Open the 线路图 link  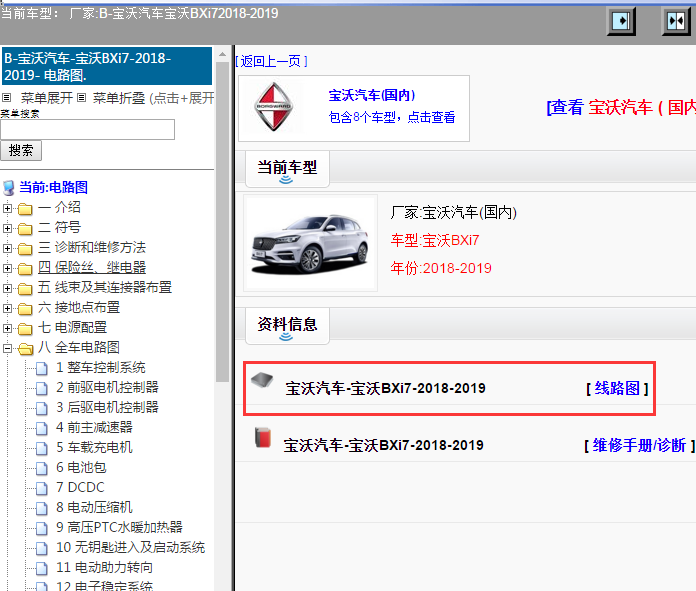click(617, 388)
